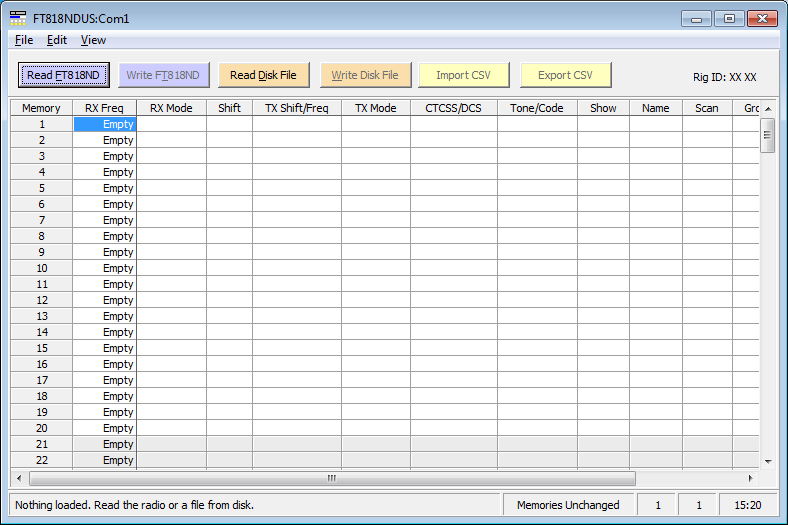Image resolution: width=788 pixels, height=525 pixels.
Task: Click the horizontal scrollbar thumb
Action: coord(332,478)
